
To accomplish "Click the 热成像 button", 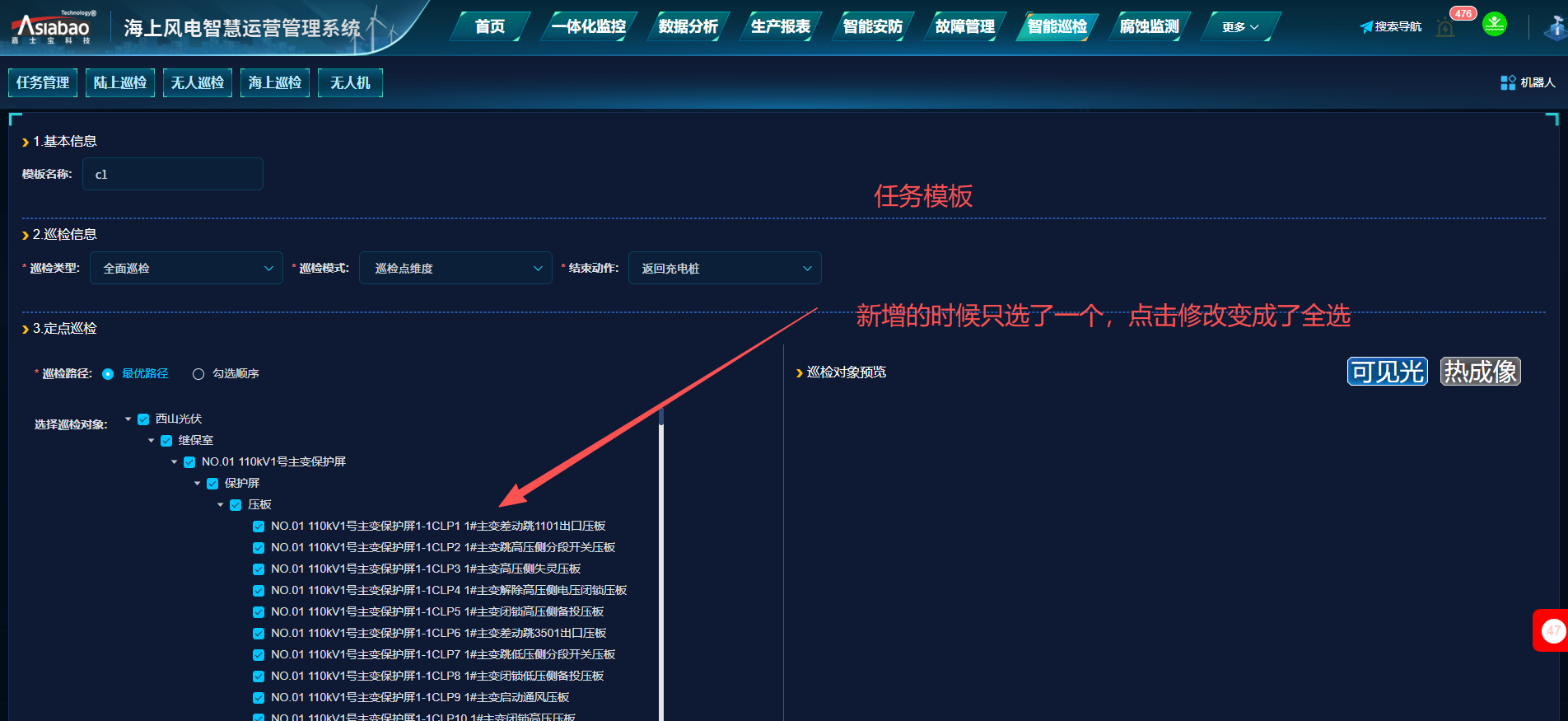I will [1480, 372].
